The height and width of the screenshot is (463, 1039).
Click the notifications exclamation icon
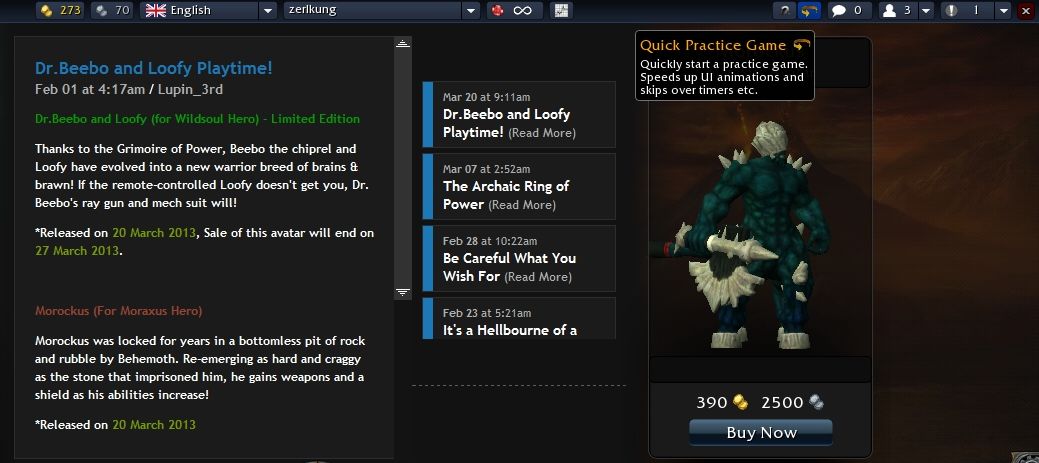952,11
